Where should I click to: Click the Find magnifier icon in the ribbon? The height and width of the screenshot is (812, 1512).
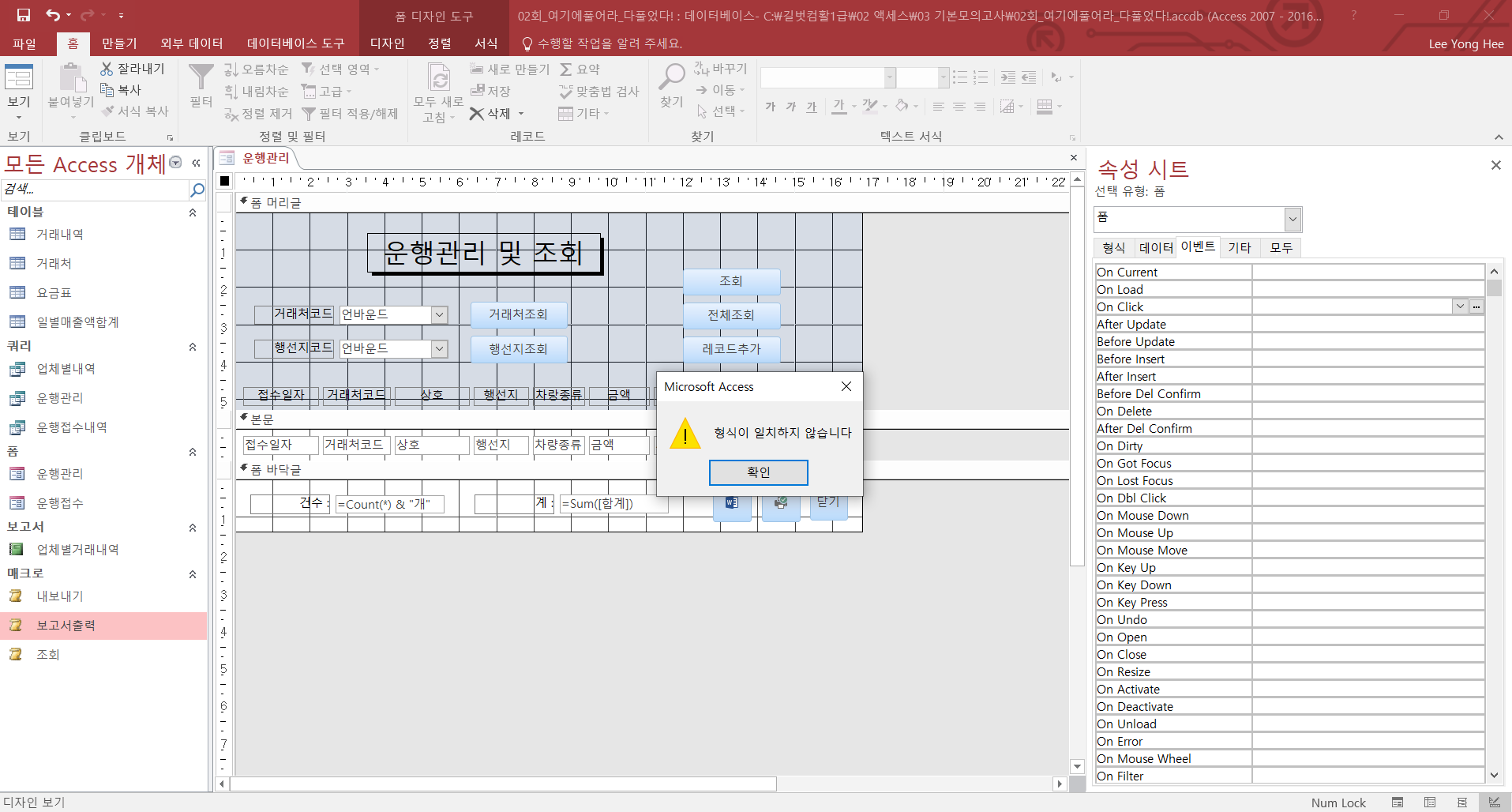pos(671,77)
